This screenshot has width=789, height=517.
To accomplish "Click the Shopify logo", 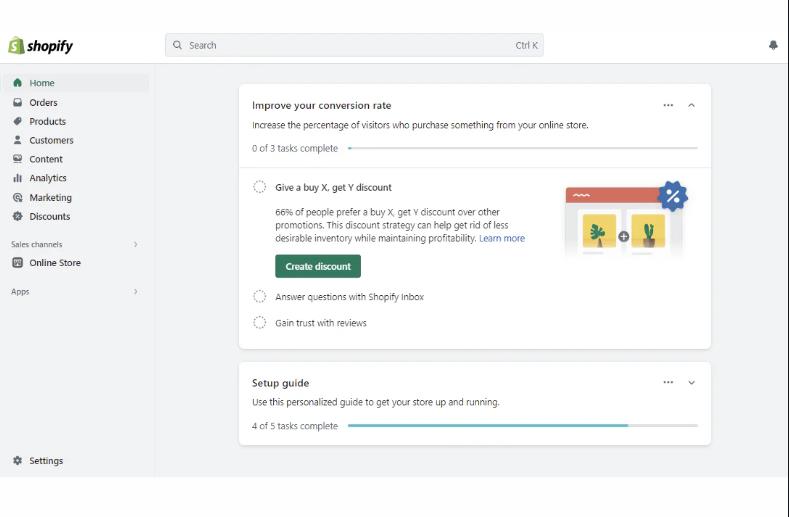I will pos(41,46).
